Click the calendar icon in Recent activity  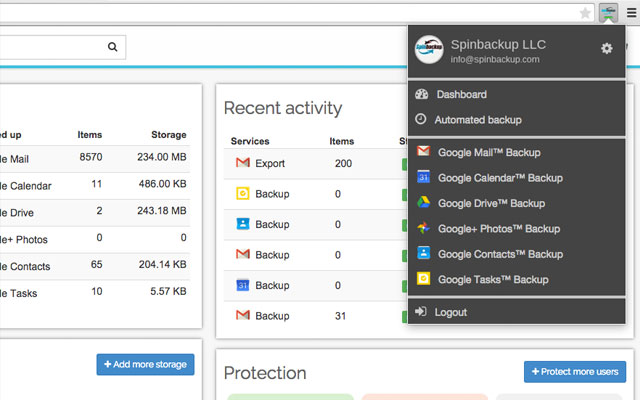coord(243,285)
